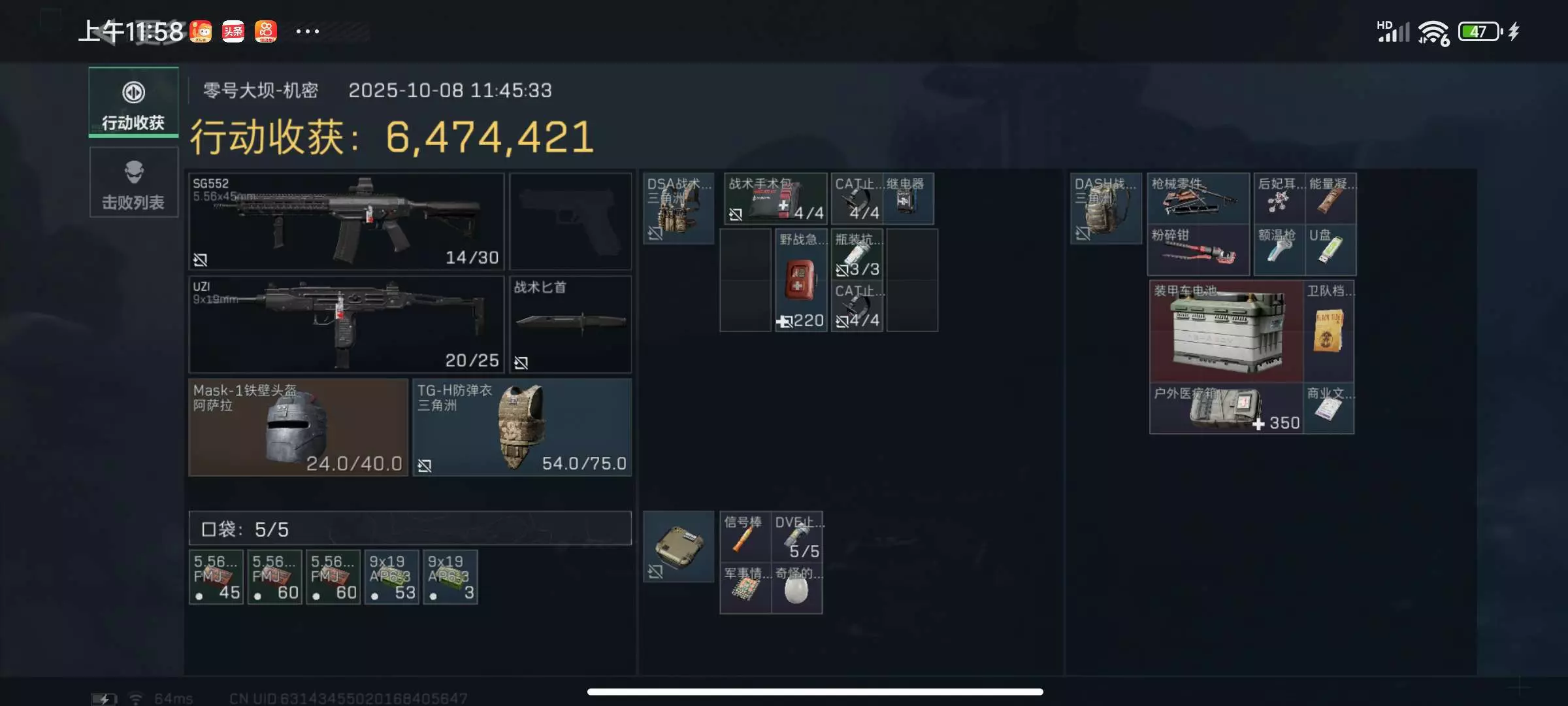Select the Mask-1铁壁头盔 helmet item
This screenshot has height=706, width=1568.
(x=299, y=427)
